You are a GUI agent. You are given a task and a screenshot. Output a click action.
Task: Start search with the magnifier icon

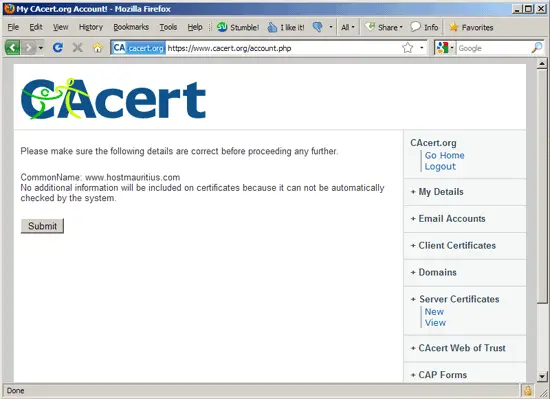pos(537,48)
